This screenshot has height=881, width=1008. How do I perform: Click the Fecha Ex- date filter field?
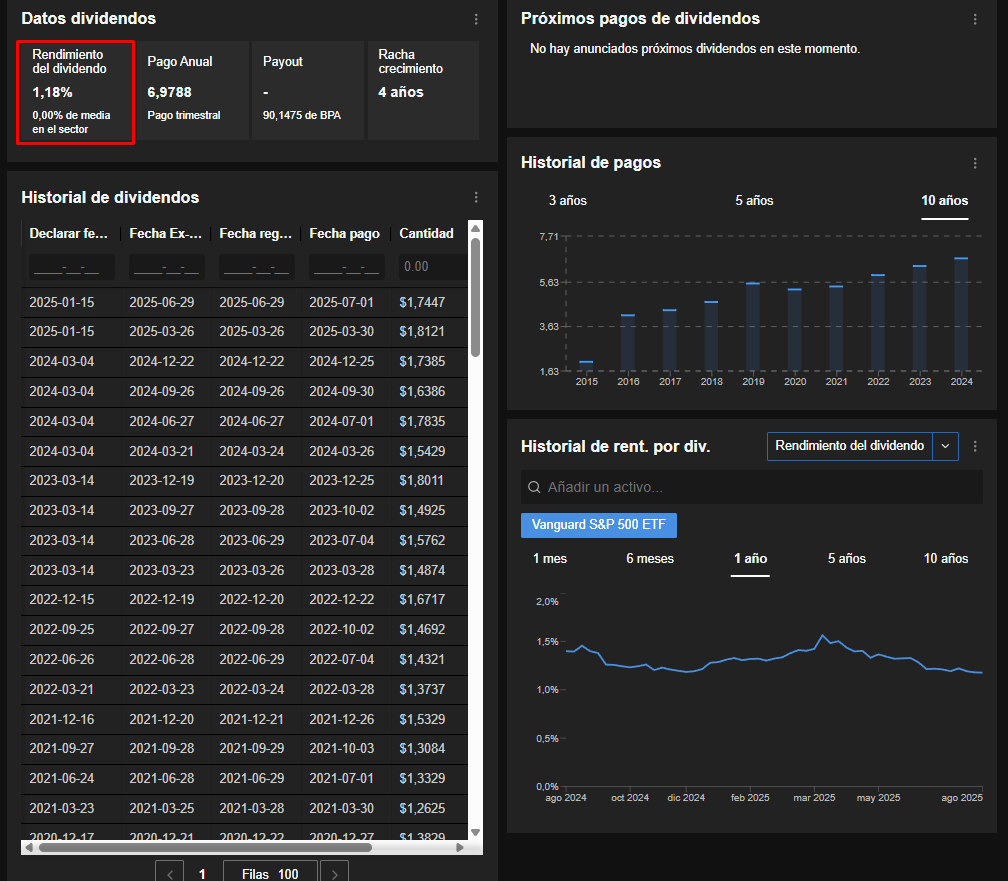[x=167, y=267]
